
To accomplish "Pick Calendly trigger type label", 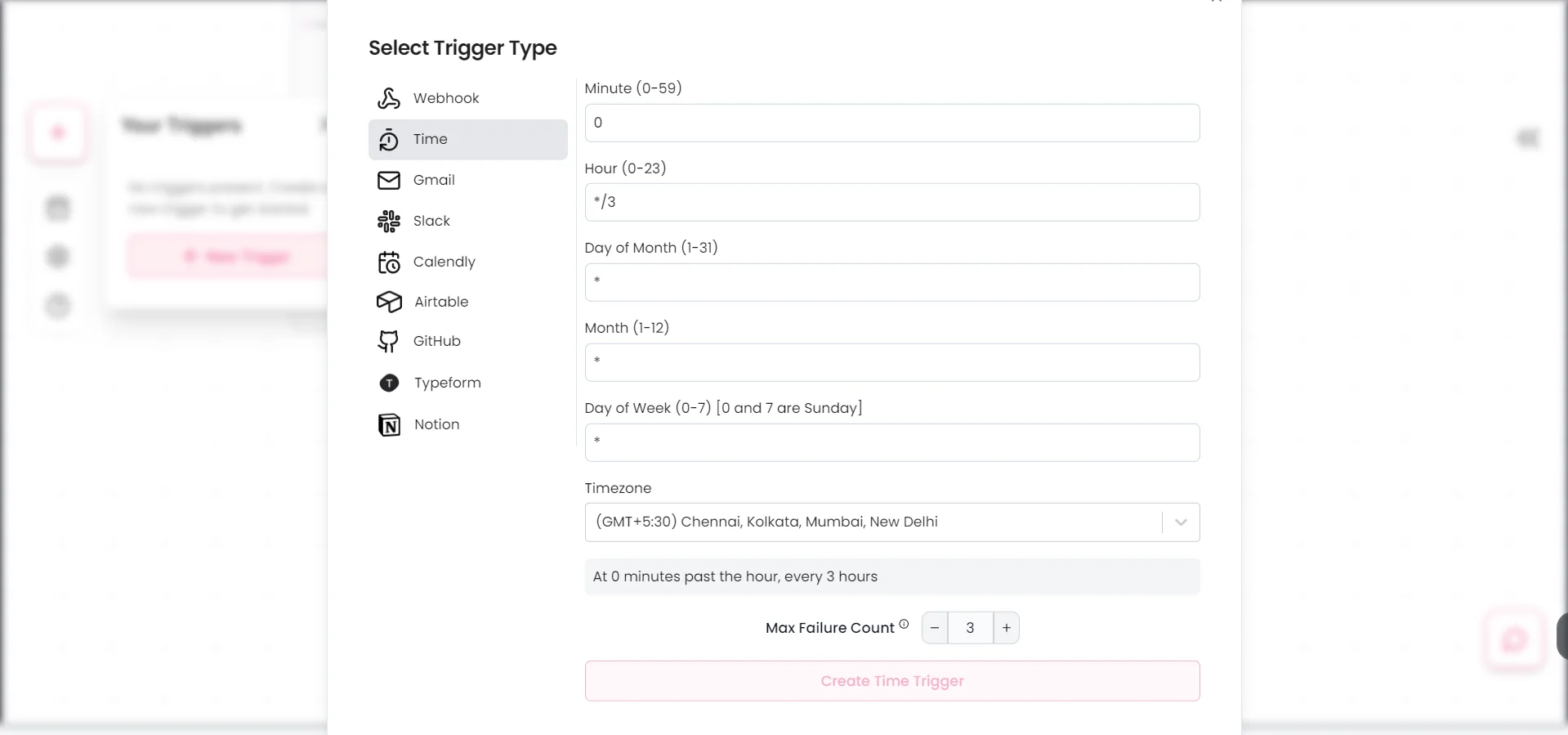I will [x=444, y=262].
